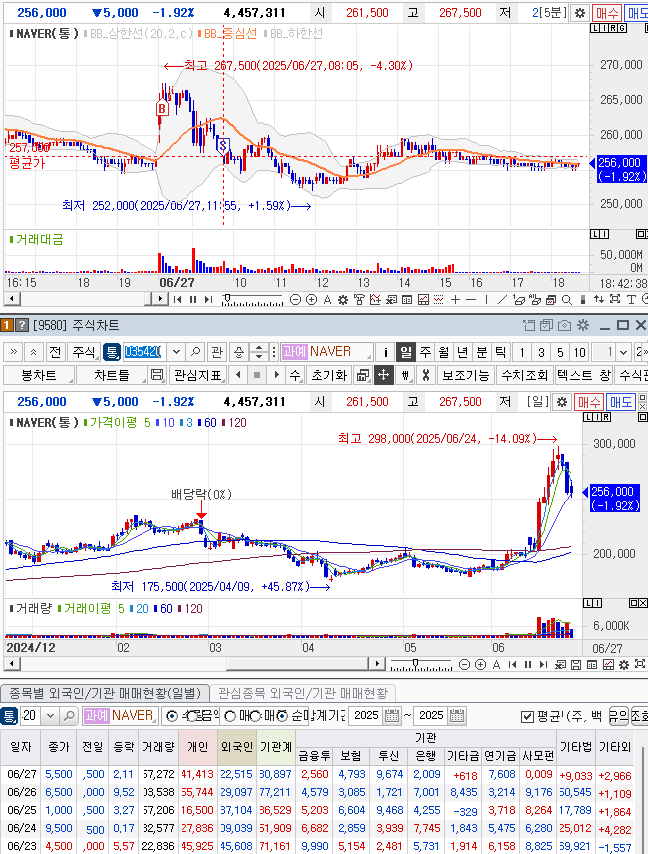Open the 봉차트 chart type dropdown

tap(39, 375)
